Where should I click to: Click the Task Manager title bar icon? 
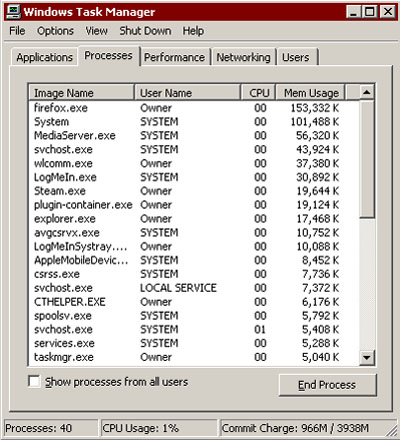point(14,12)
